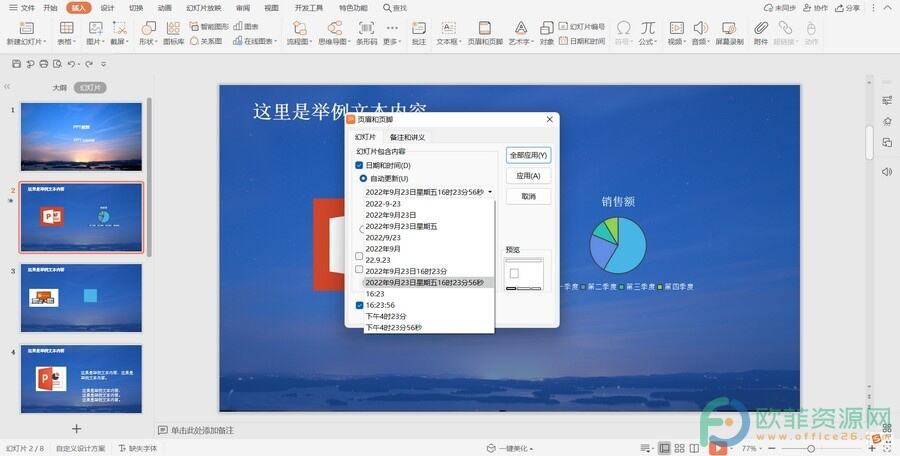
Task: Click the Text Box icon
Action: pyautogui.click(x=448, y=28)
